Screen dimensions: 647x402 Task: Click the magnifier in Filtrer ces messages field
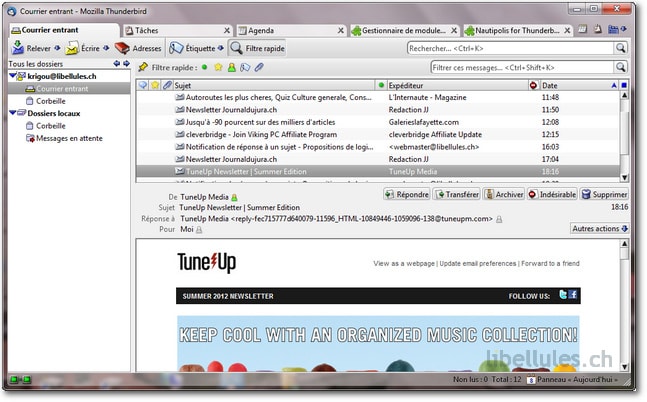pos(621,67)
